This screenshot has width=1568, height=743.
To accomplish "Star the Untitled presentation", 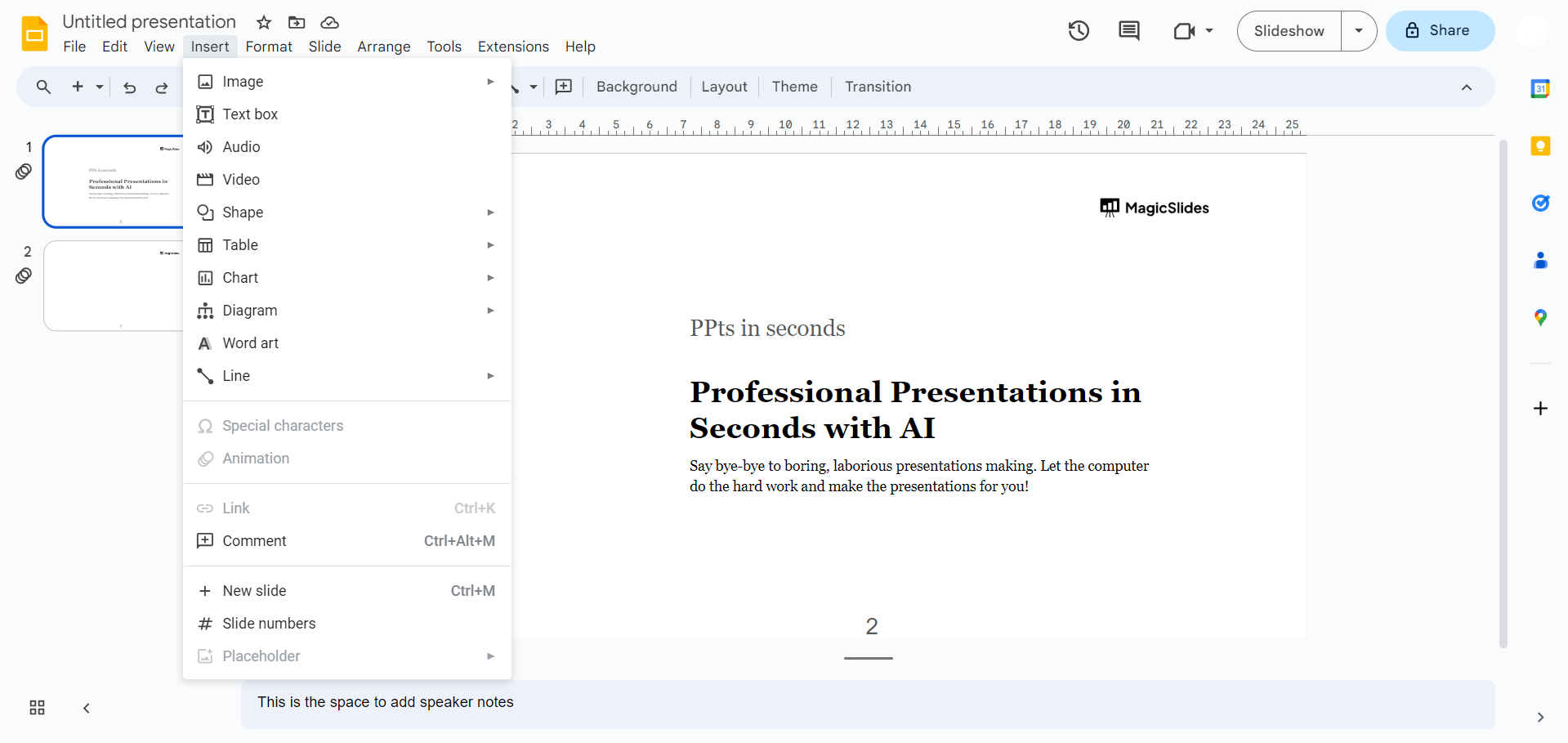I will 264,22.
